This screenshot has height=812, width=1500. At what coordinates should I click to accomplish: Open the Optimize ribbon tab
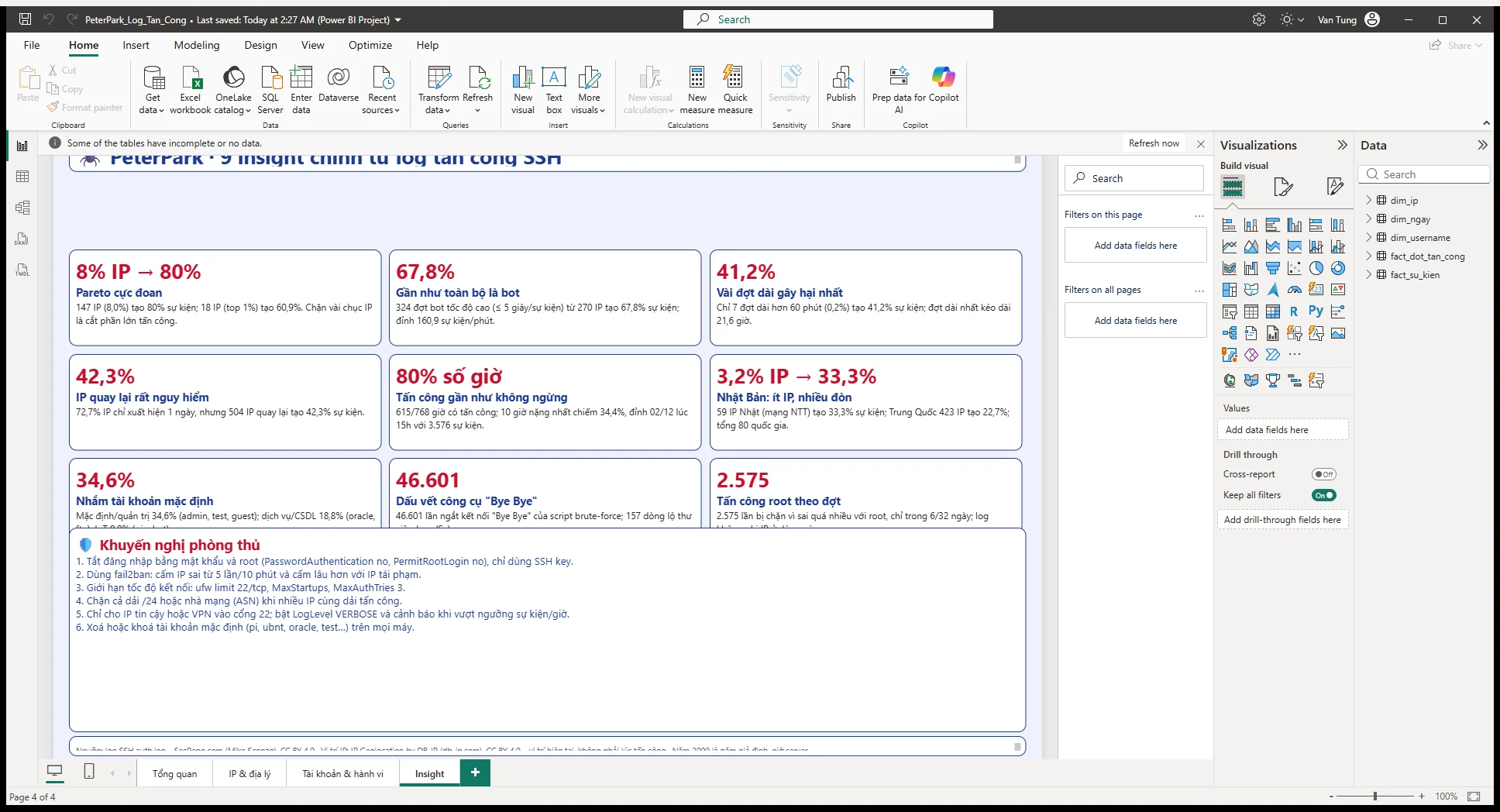click(370, 45)
